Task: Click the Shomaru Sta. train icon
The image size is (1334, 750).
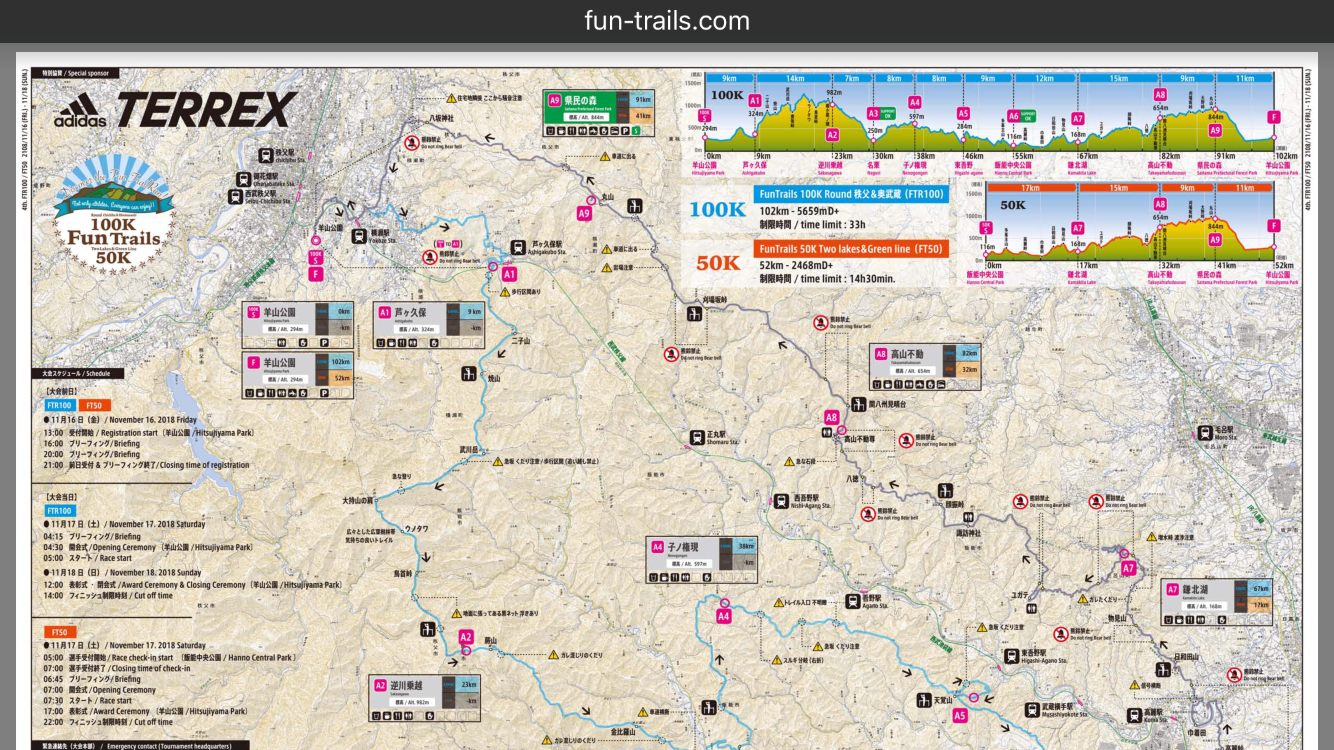Action: pyautogui.click(x=697, y=437)
